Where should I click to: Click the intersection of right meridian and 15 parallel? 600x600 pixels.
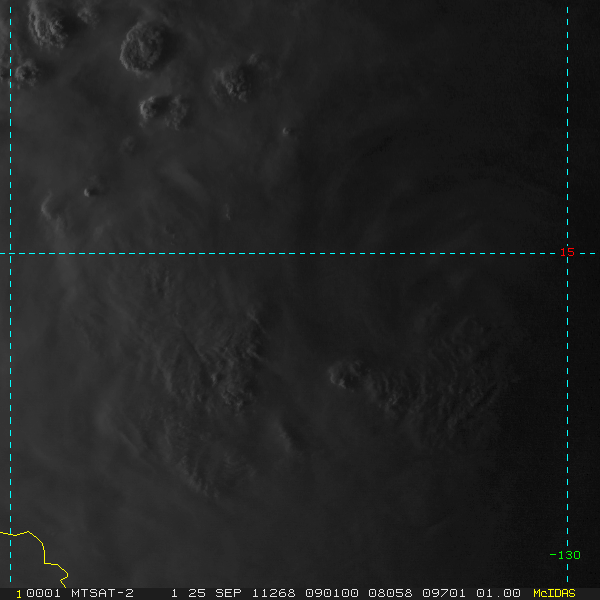[567, 253]
